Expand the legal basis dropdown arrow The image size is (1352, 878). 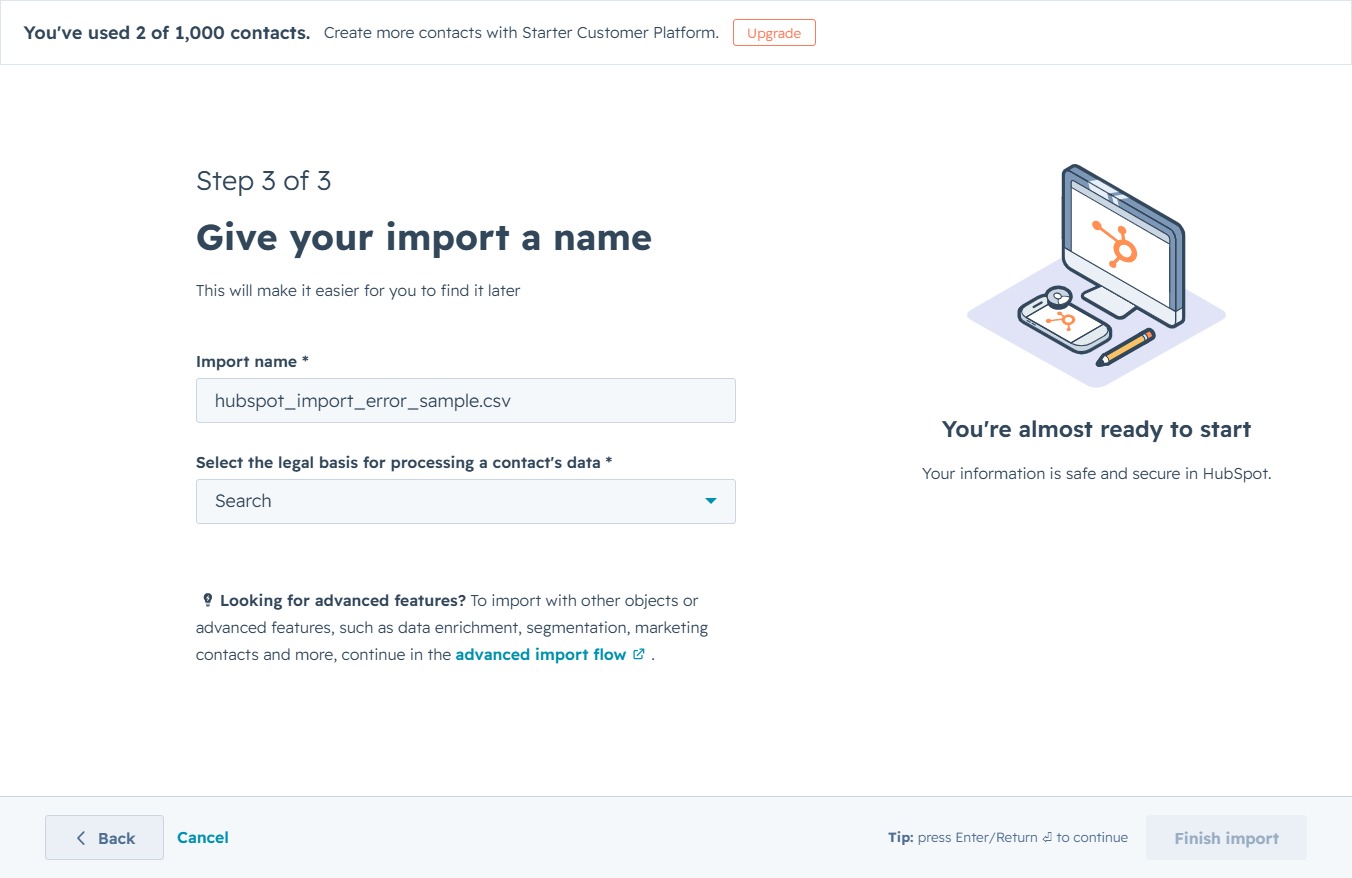pyautogui.click(x=711, y=501)
